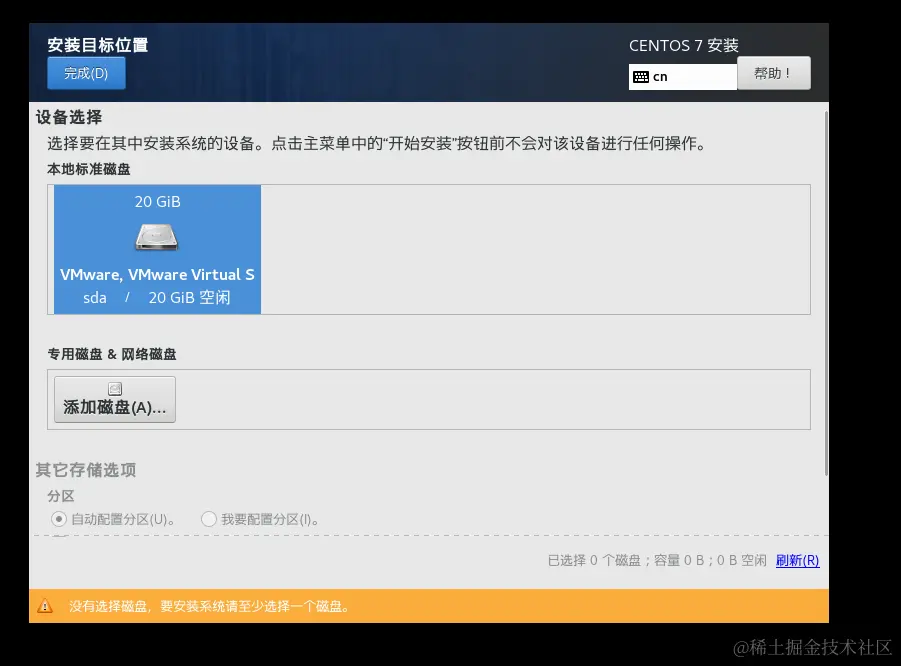Click the 其它存储选项 heading
Image resolution: width=901 pixels, height=666 pixels.
(x=86, y=470)
